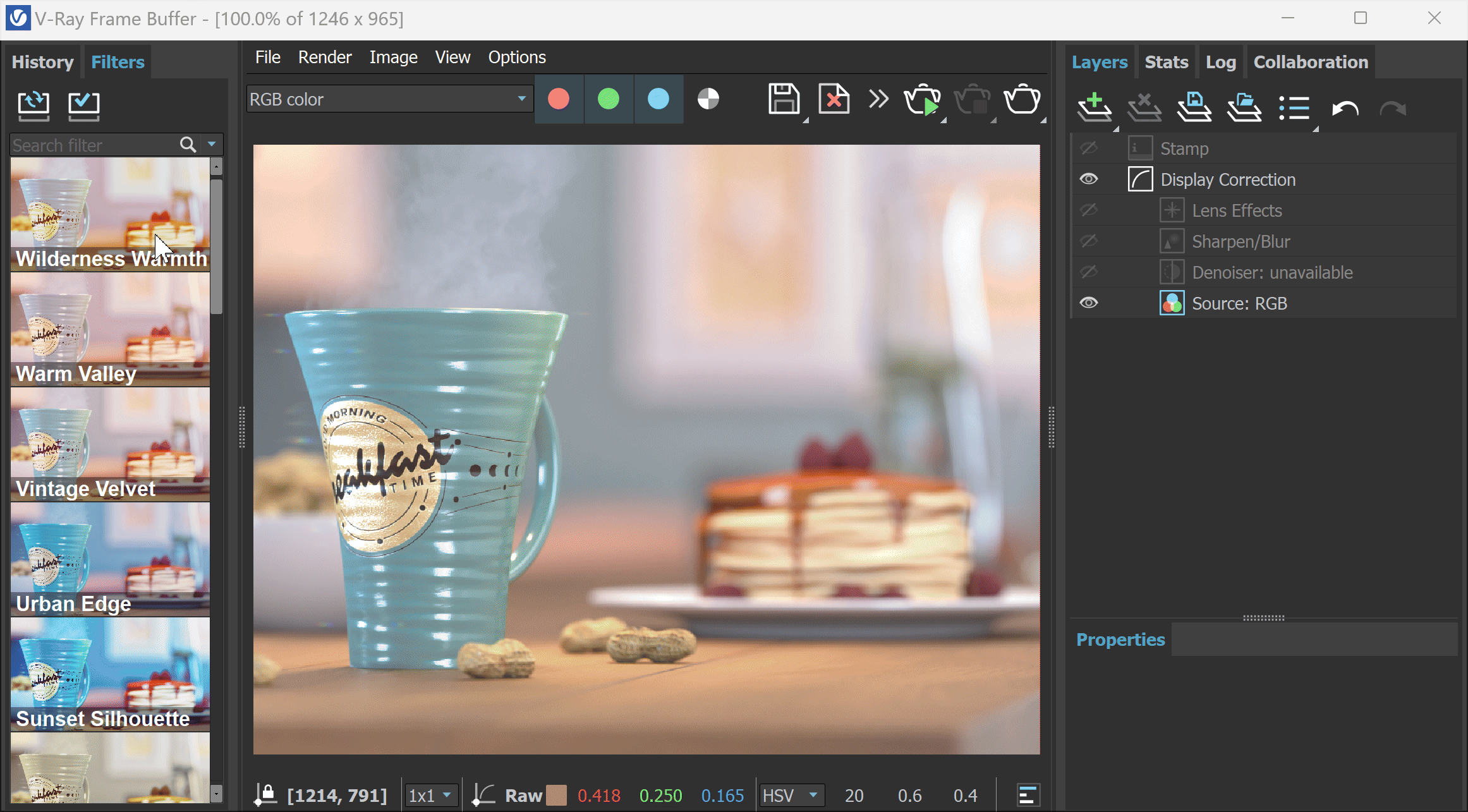Open the View menu
The height and width of the screenshot is (812, 1468).
tap(452, 58)
